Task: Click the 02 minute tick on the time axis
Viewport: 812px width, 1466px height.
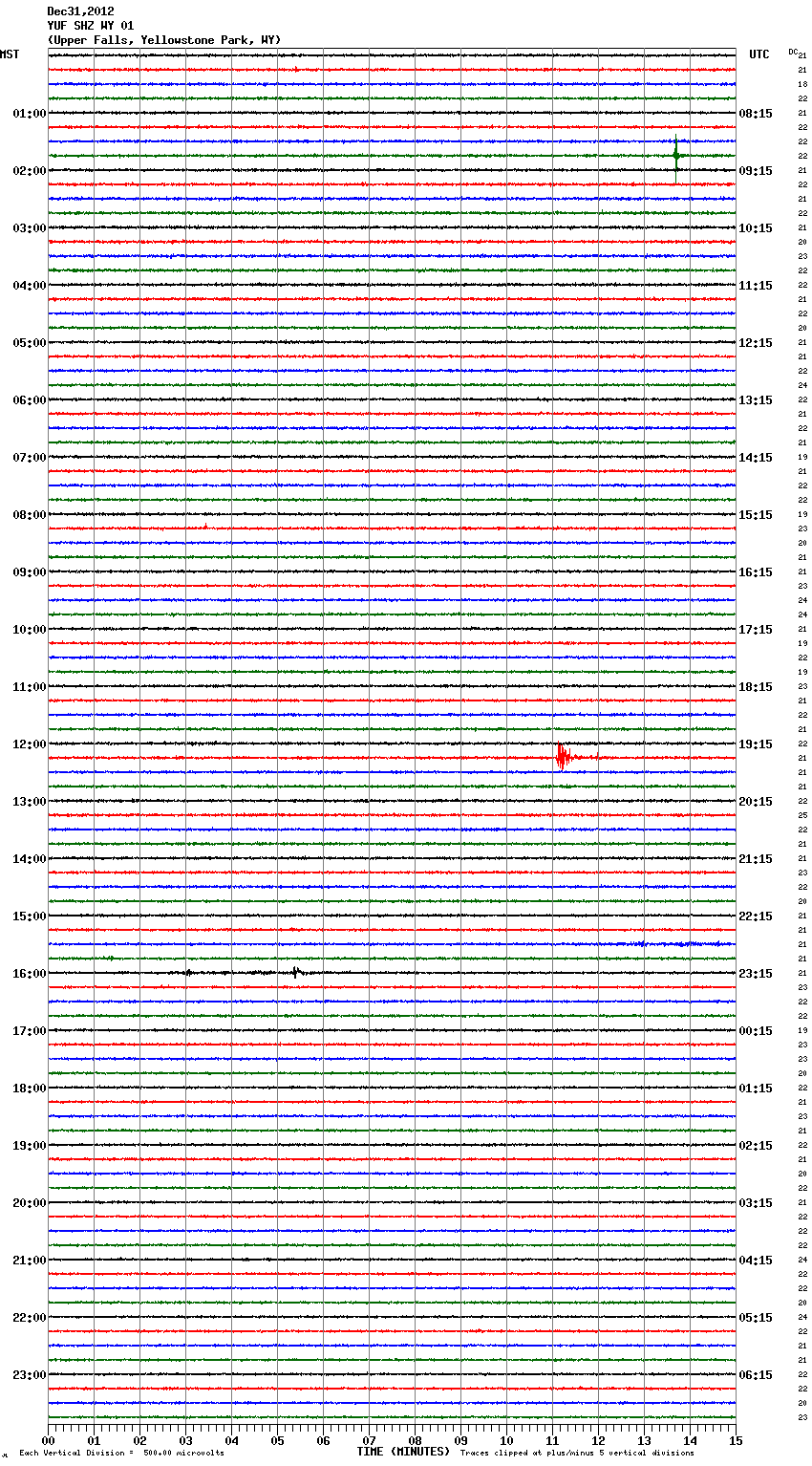Action: coord(139,1440)
